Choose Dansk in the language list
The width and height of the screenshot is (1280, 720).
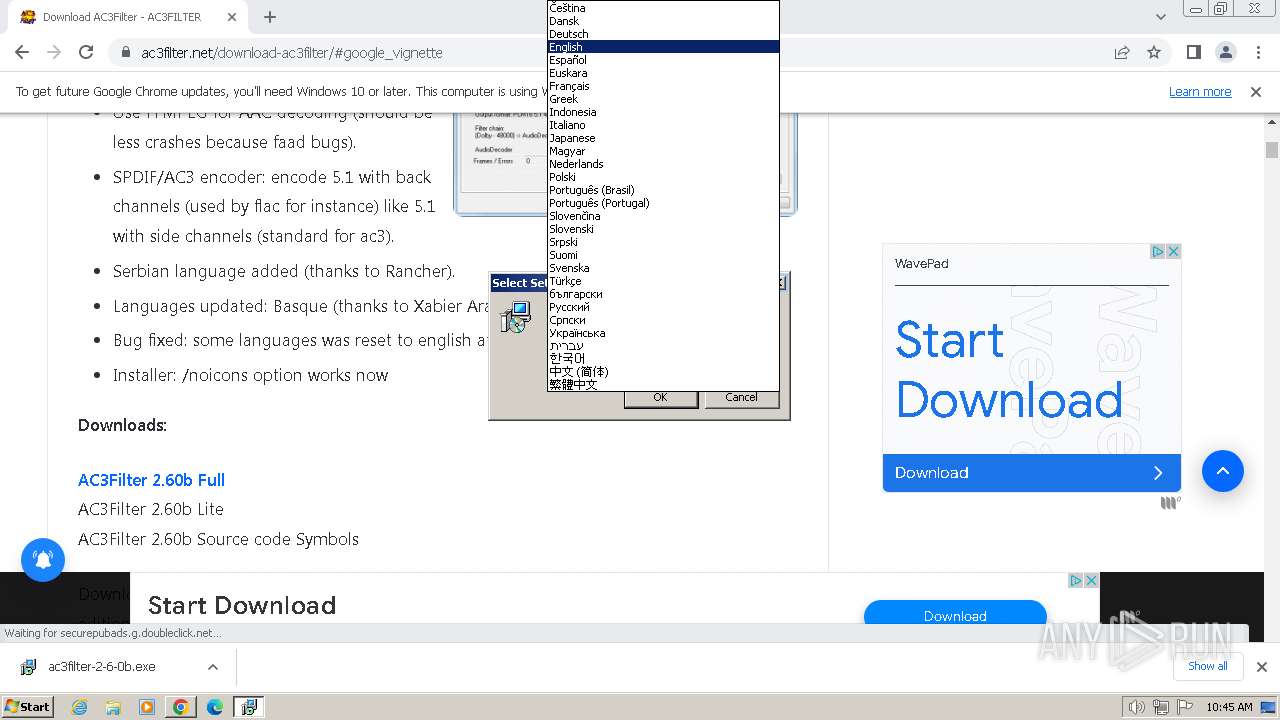pos(663,21)
